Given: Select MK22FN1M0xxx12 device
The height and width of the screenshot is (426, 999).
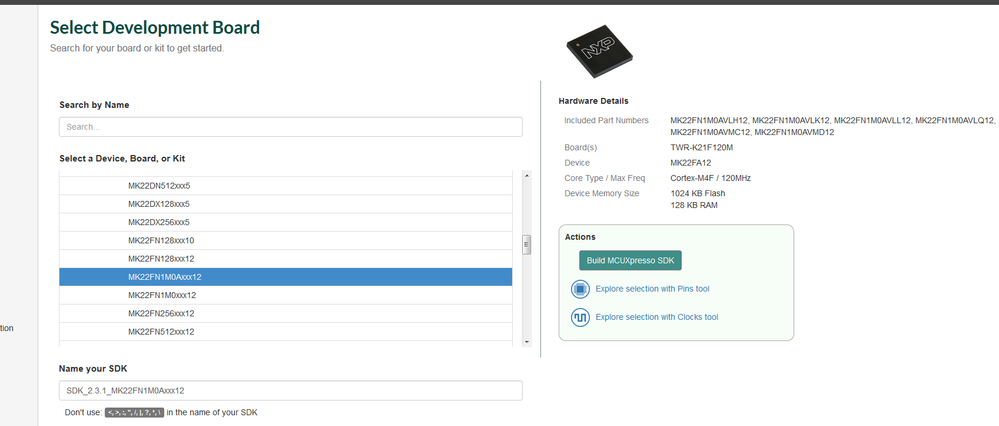Looking at the screenshot, I should [285, 295].
